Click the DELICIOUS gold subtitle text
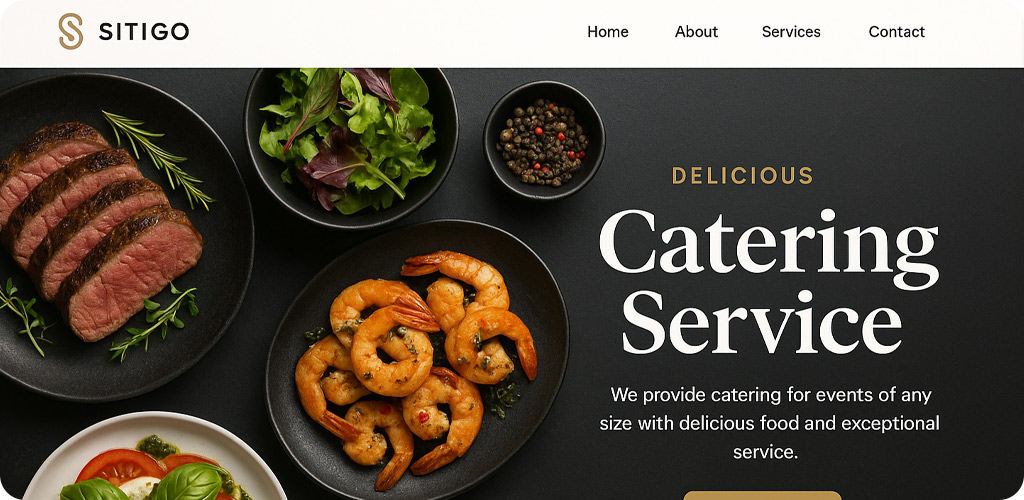 pyautogui.click(x=743, y=176)
